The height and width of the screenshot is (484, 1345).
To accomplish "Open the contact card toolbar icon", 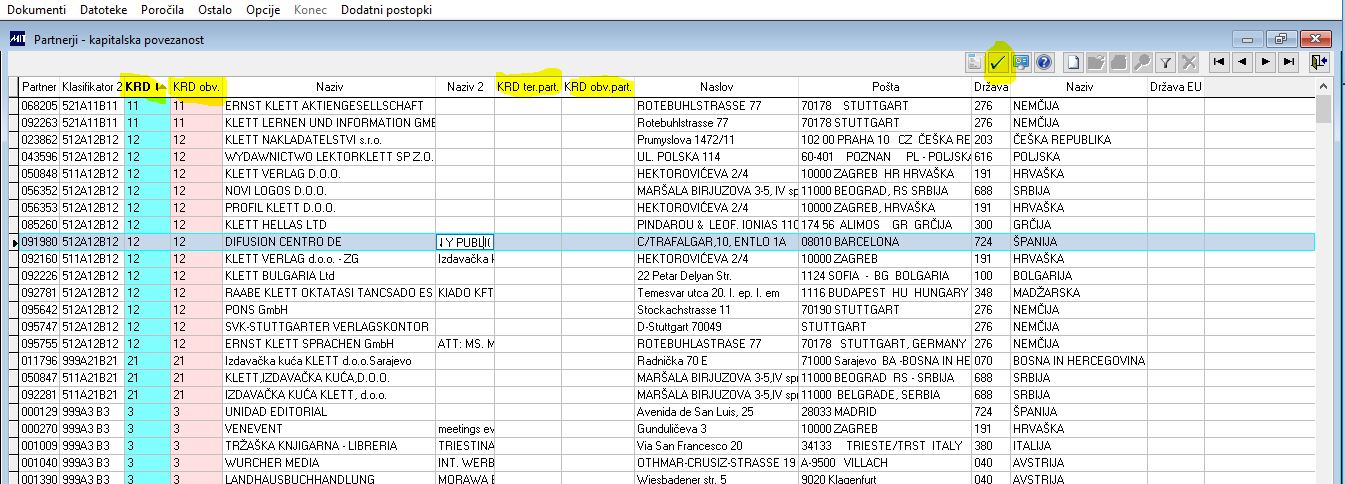I will (x=1021, y=62).
